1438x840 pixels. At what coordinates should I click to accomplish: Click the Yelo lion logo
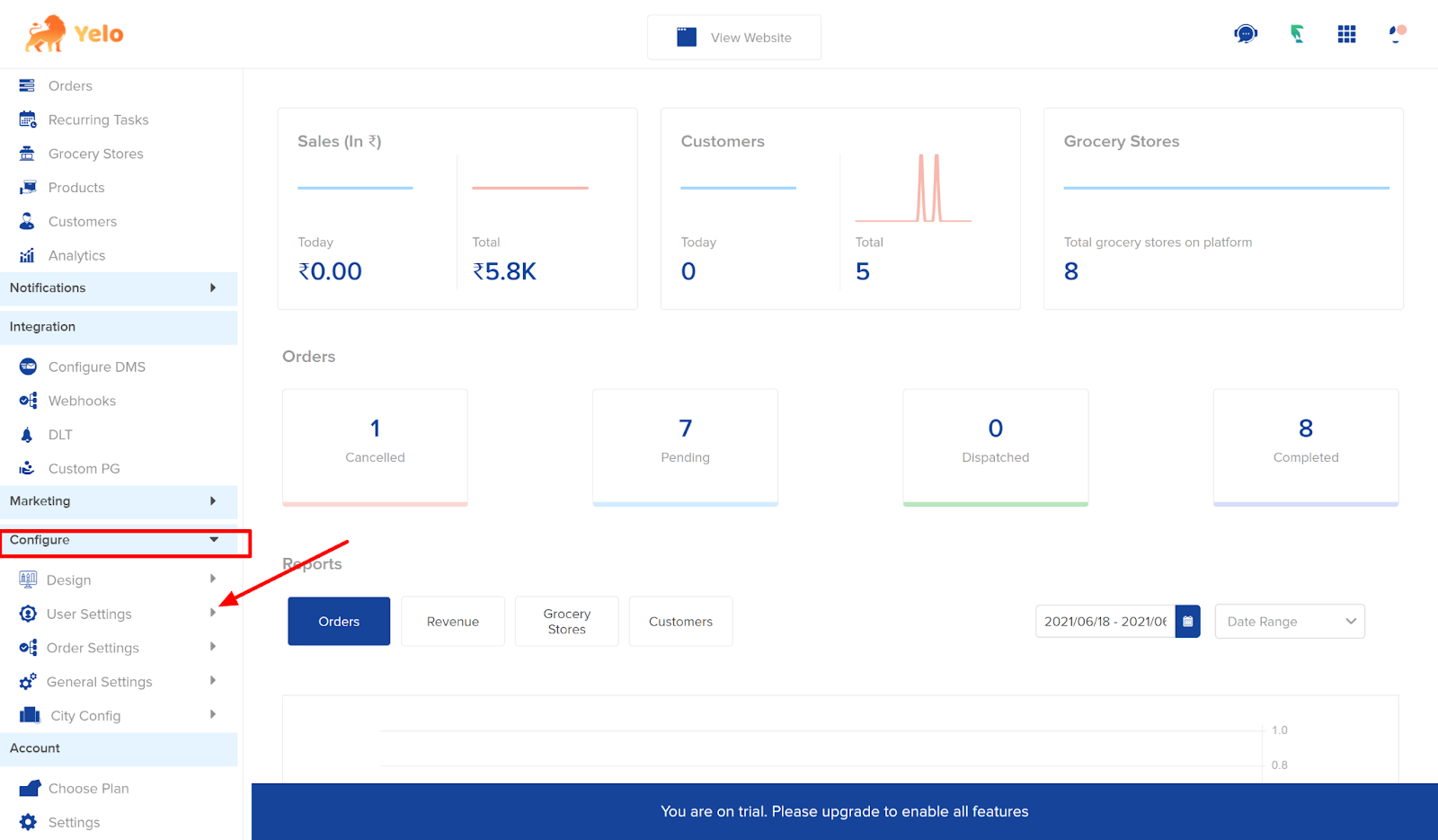(x=47, y=34)
